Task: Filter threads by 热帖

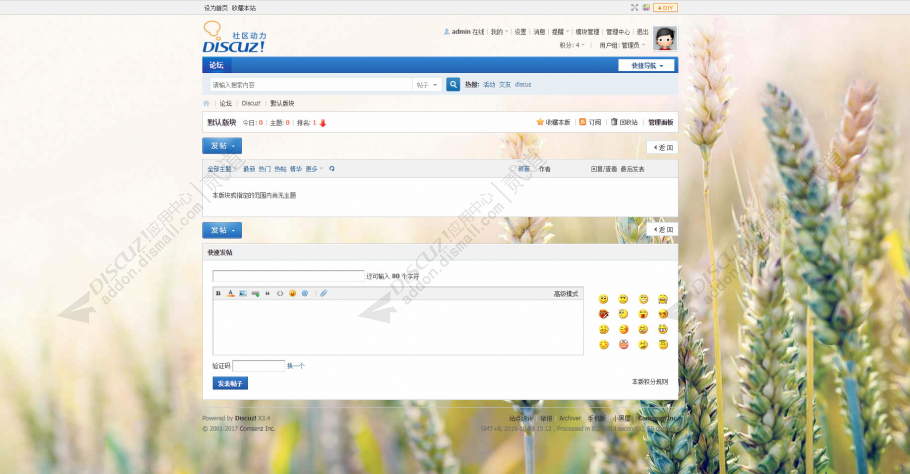Action: pos(280,169)
